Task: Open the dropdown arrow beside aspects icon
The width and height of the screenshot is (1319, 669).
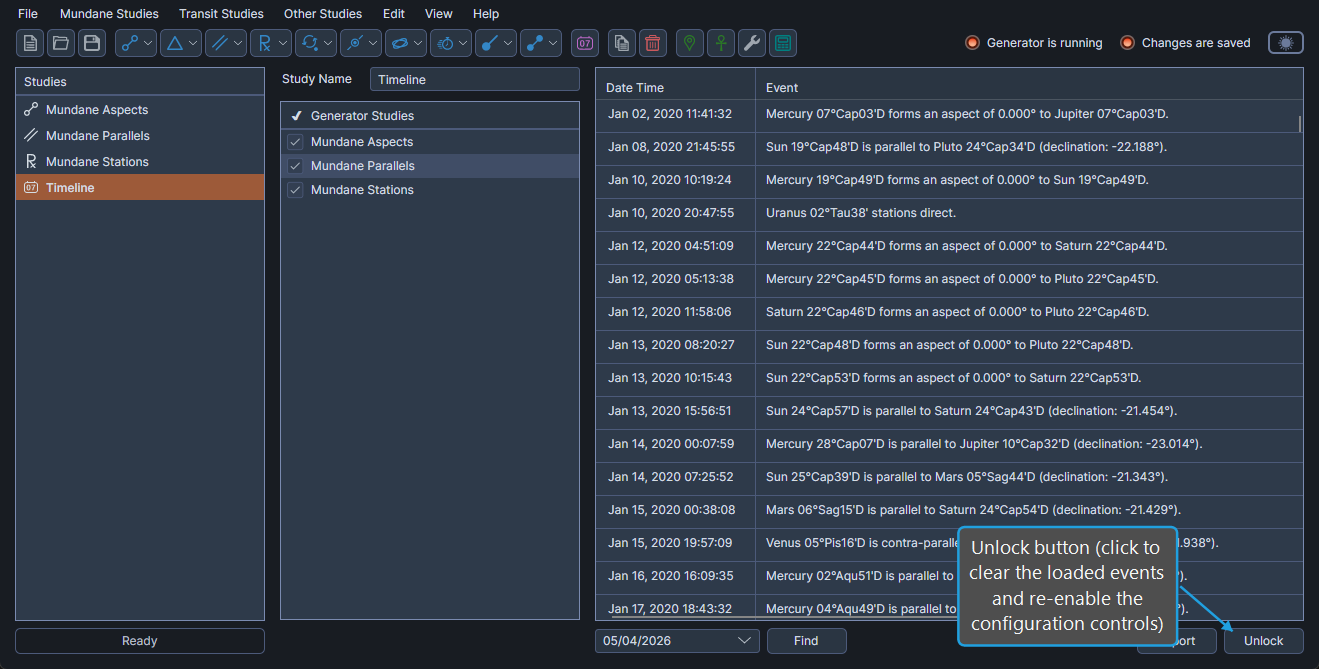Action: pos(149,43)
